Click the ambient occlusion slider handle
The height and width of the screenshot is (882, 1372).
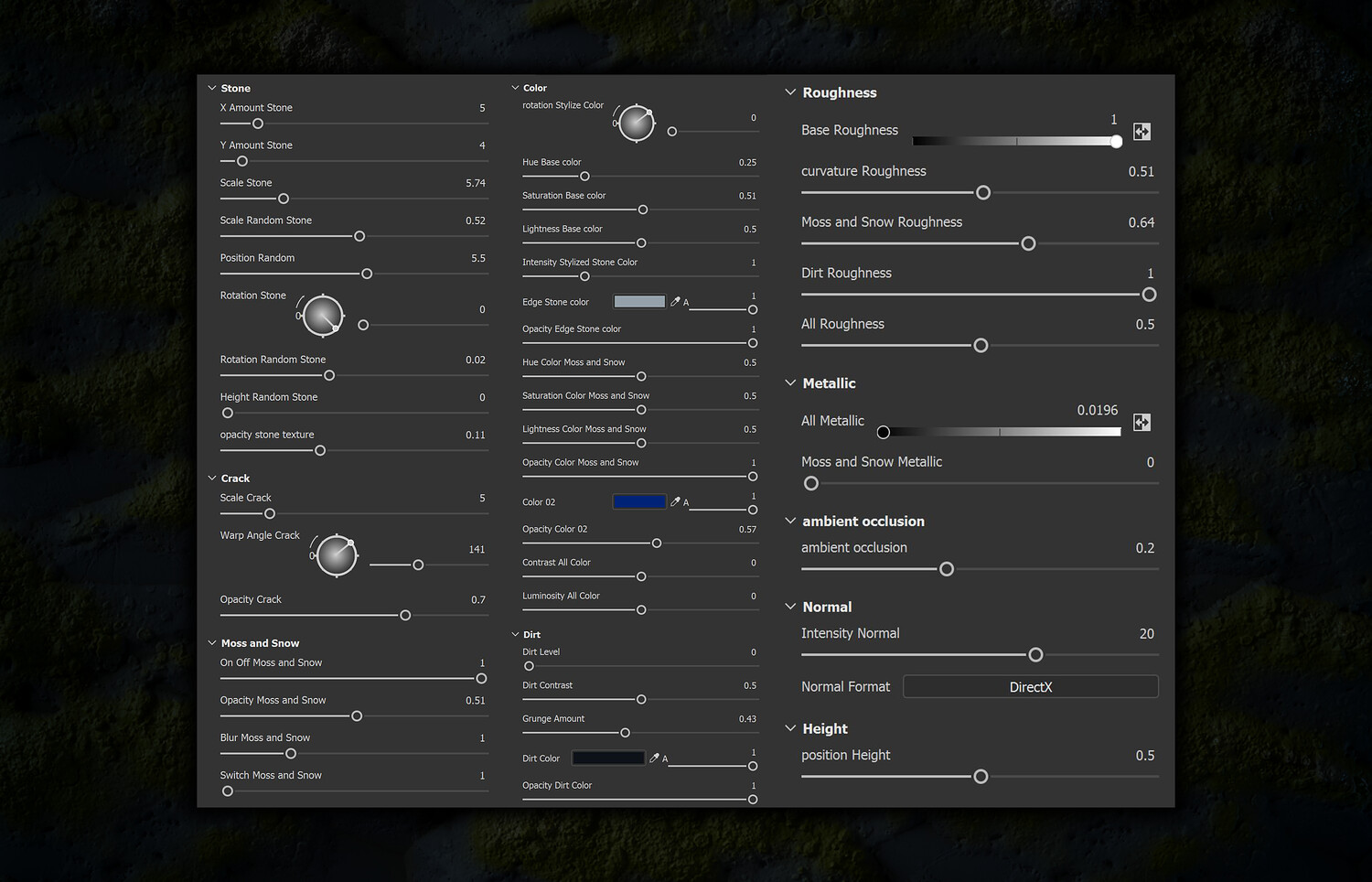[x=947, y=569]
